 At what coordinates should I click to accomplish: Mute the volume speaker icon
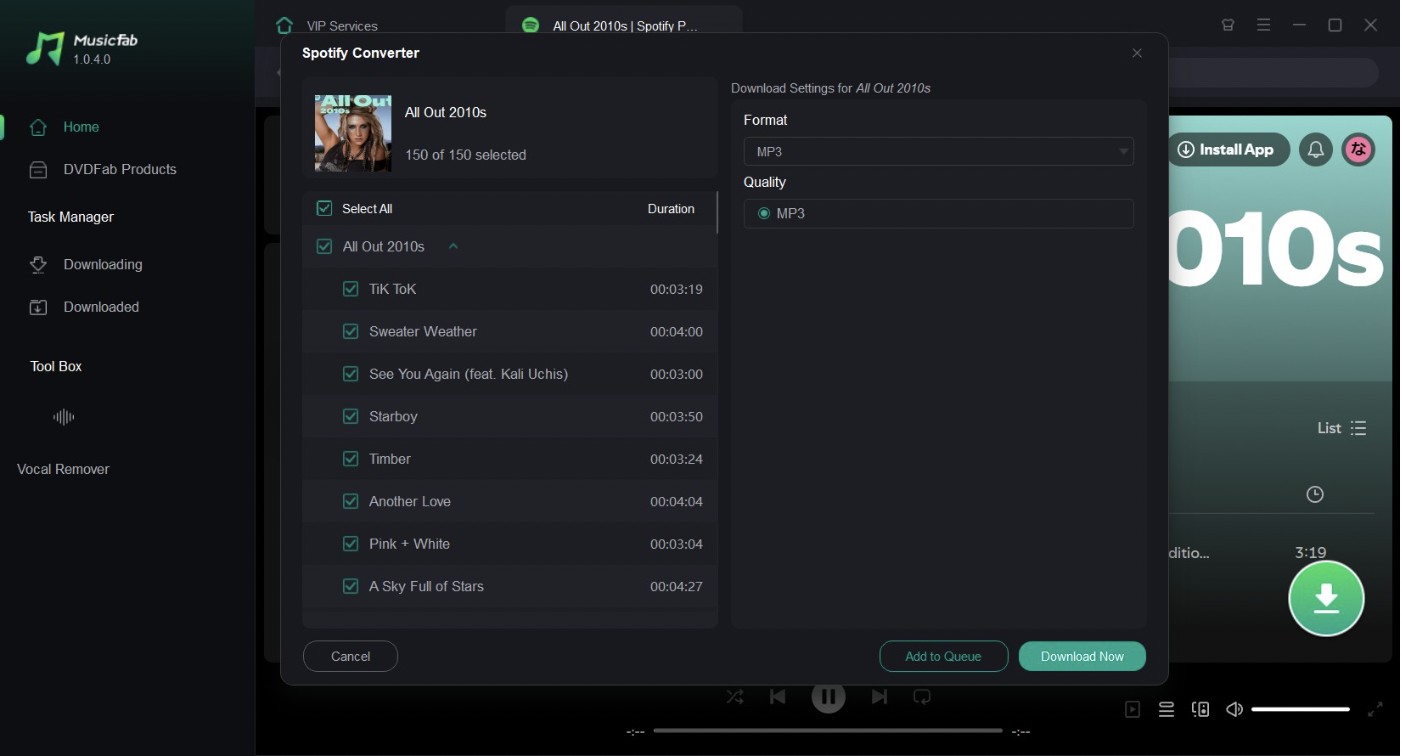1235,709
